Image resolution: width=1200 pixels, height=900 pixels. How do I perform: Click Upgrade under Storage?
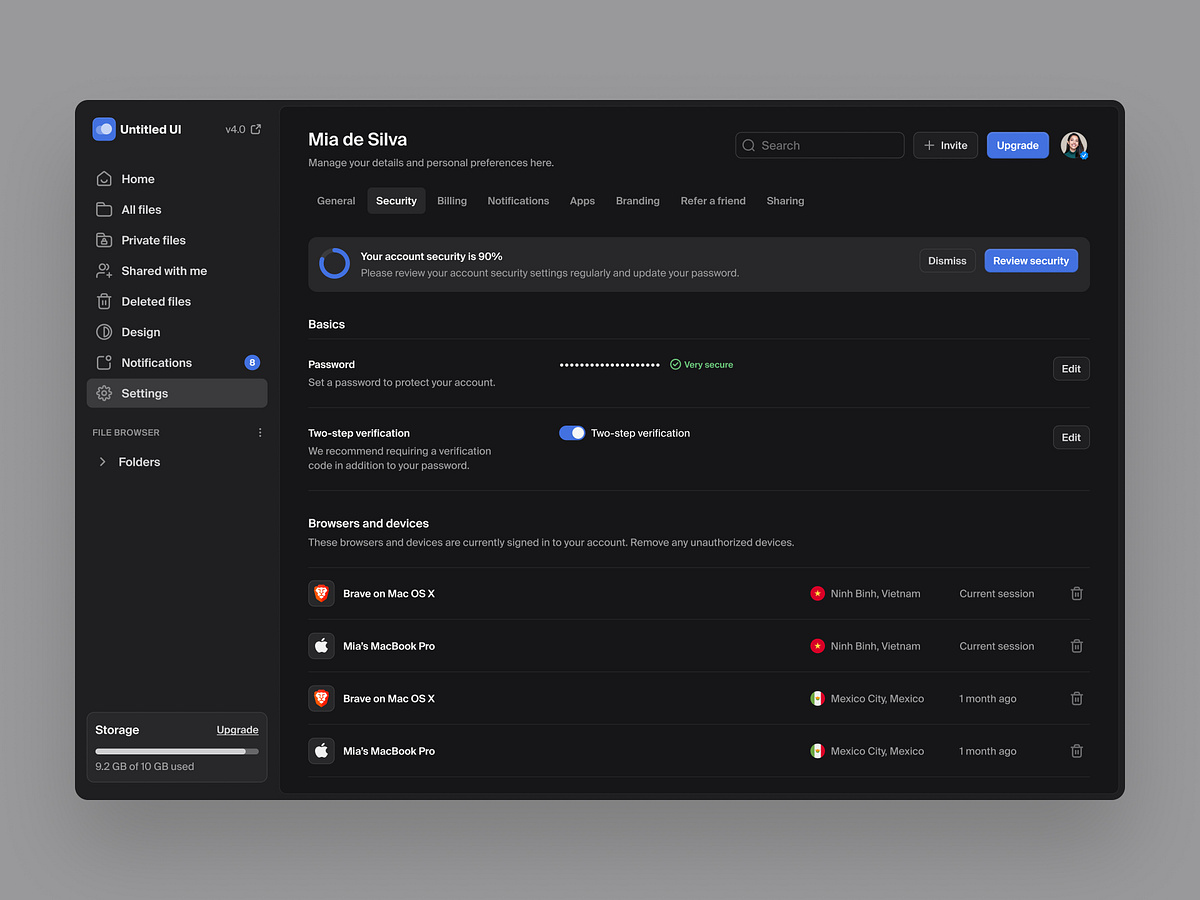[x=237, y=730]
